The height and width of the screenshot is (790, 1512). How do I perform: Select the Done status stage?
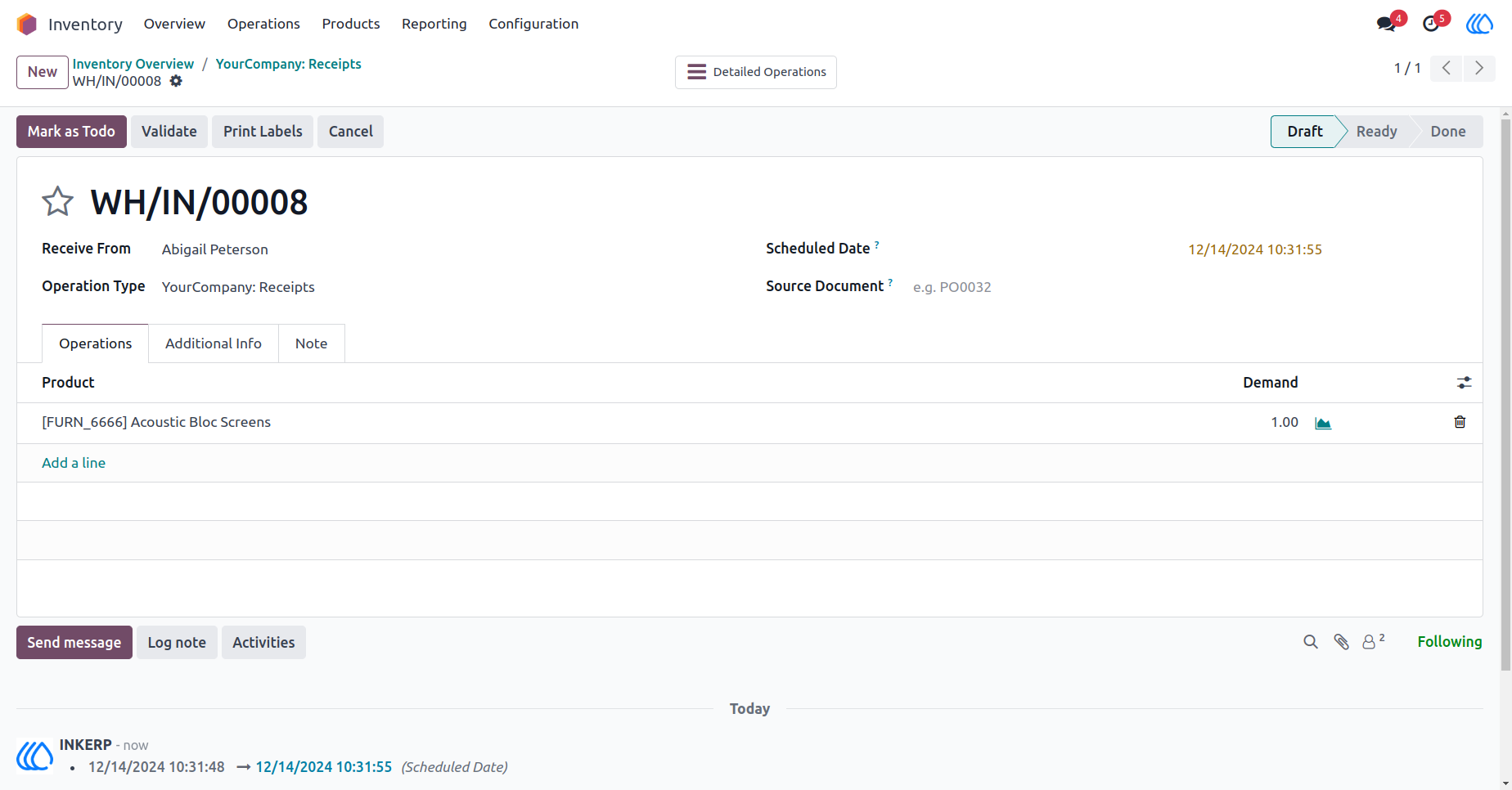tap(1448, 132)
